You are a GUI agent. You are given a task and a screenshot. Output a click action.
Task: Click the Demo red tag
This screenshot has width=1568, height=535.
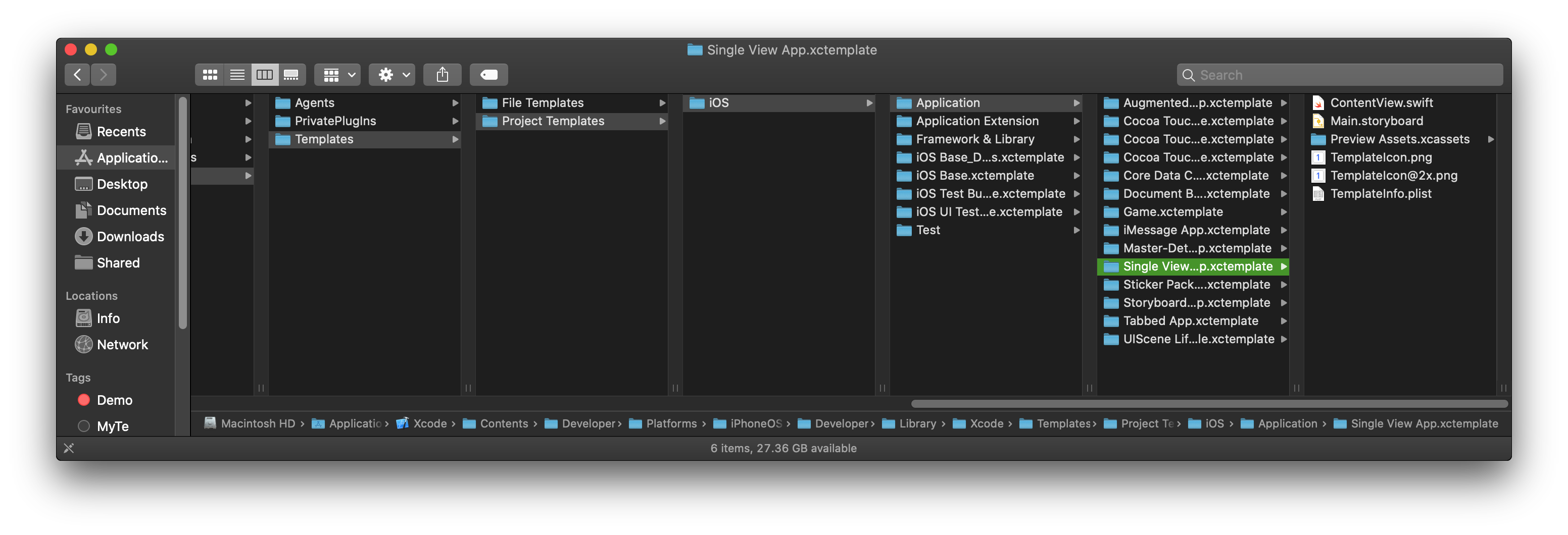[x=84, y=400]
